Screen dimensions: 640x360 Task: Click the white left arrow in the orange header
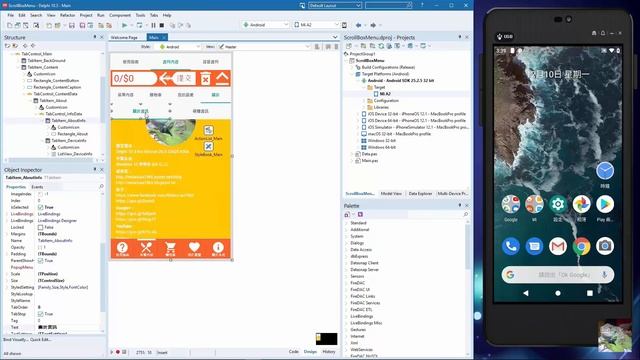165,78
